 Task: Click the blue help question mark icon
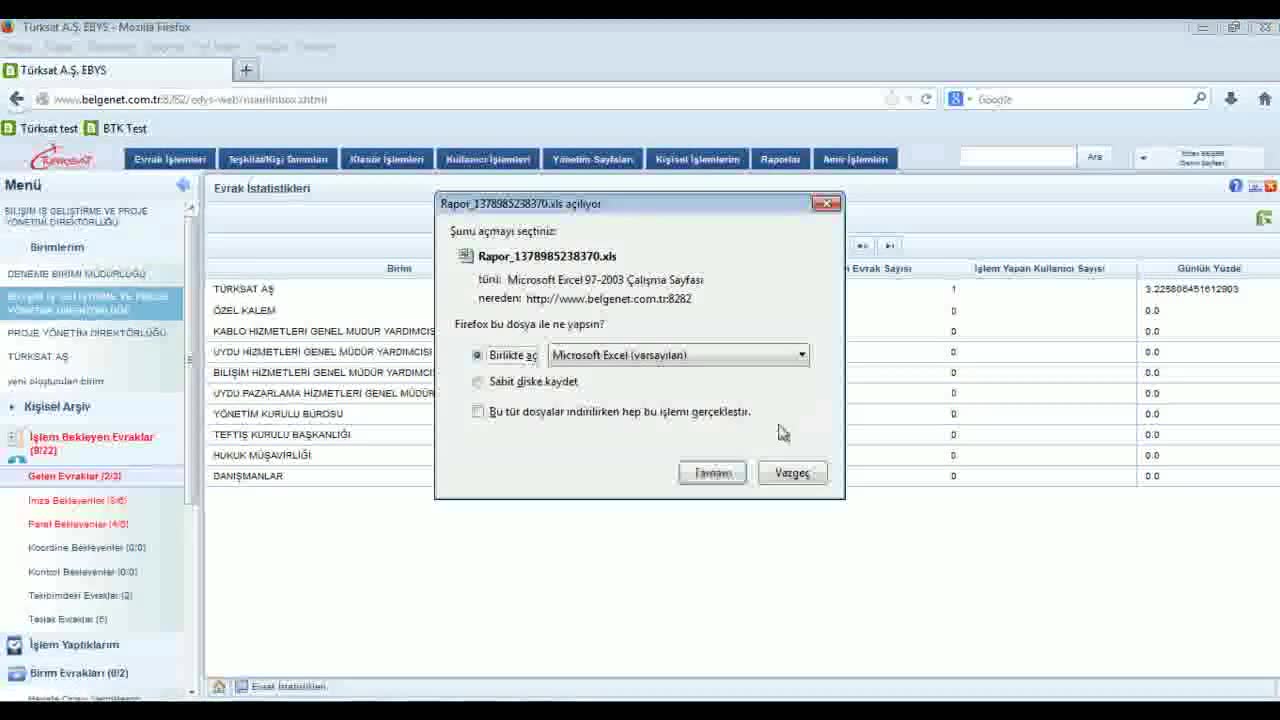(x=1236, y=186)
